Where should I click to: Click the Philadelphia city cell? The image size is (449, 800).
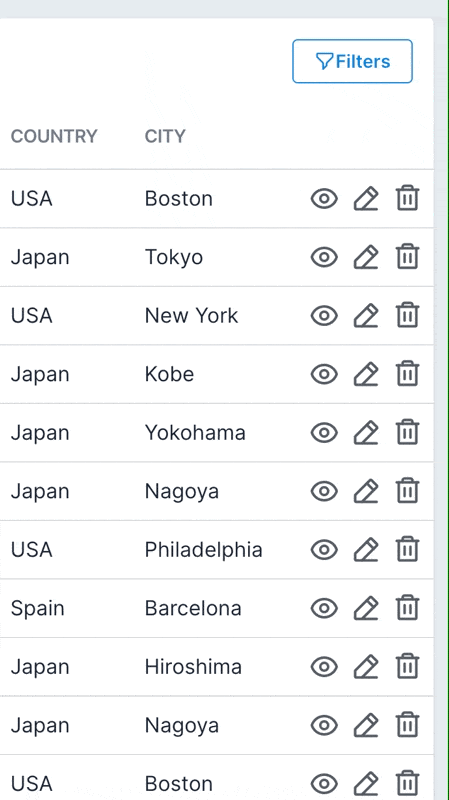click(204, 549)
